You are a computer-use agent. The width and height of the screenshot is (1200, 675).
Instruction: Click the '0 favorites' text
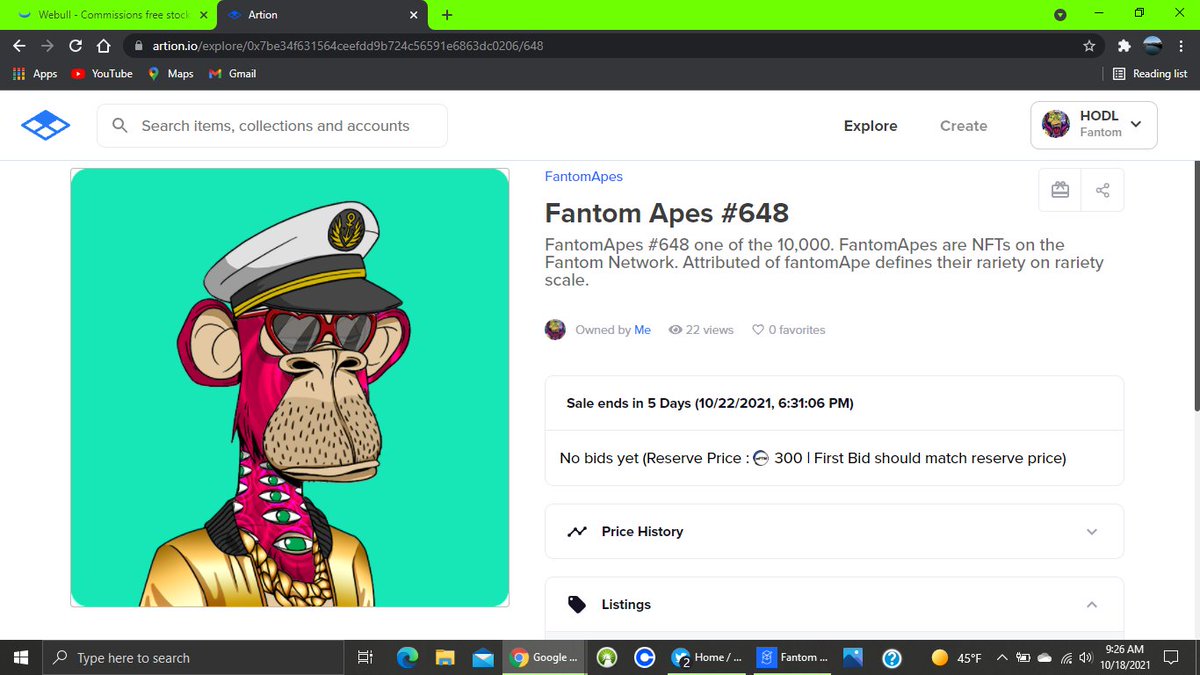point(797,330)
